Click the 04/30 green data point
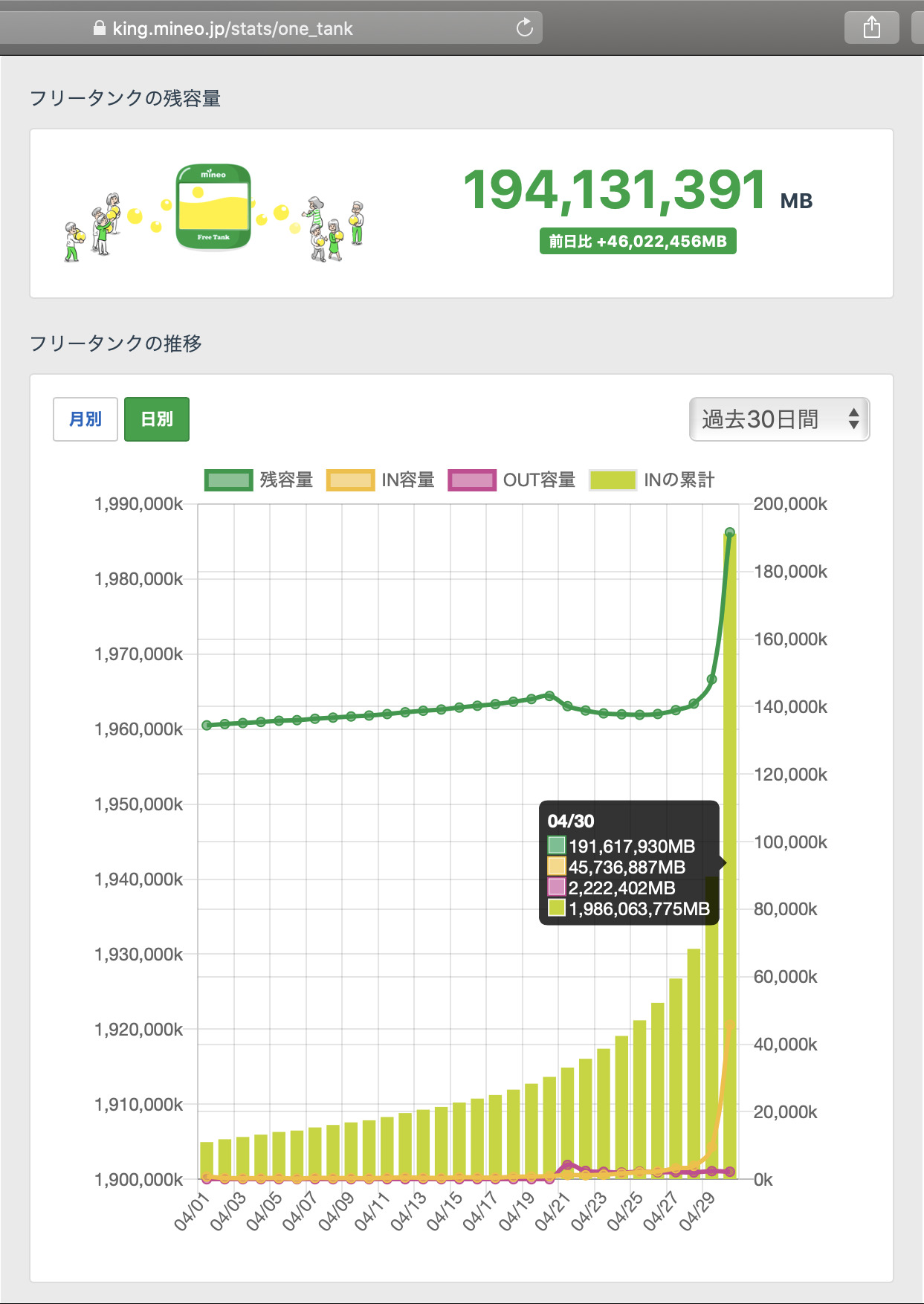This screenshot has width=924, height=1304. [729, 532]
